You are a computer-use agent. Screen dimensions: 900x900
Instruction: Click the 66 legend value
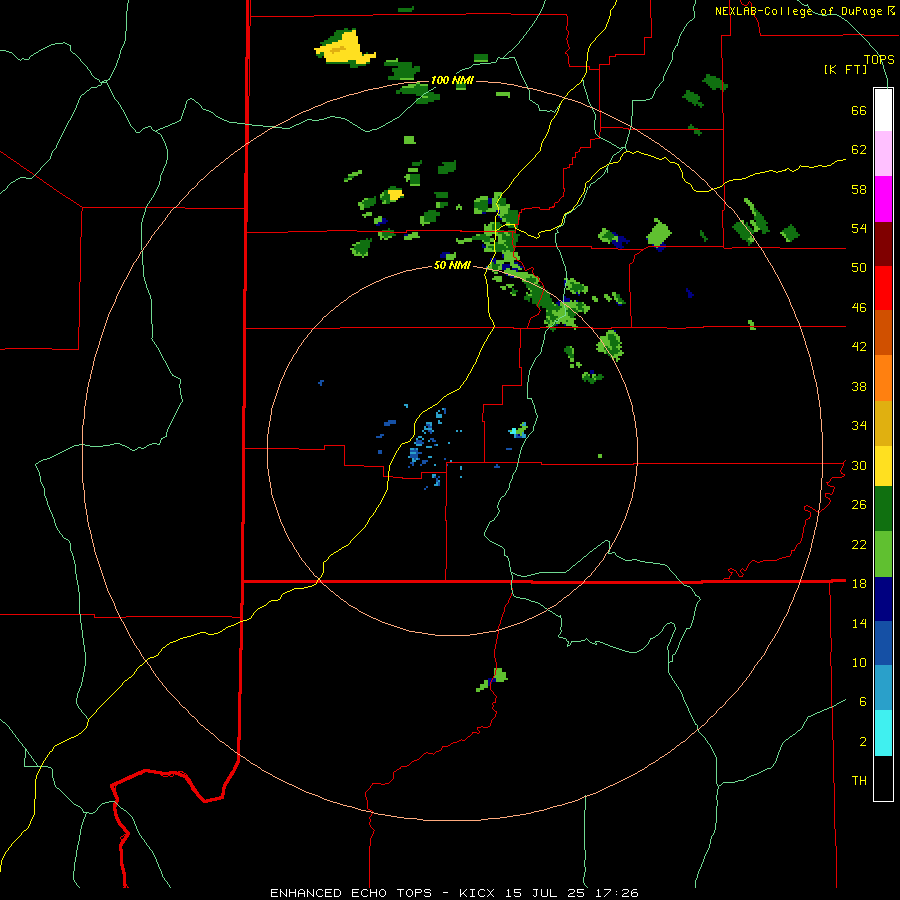point(859,110)
